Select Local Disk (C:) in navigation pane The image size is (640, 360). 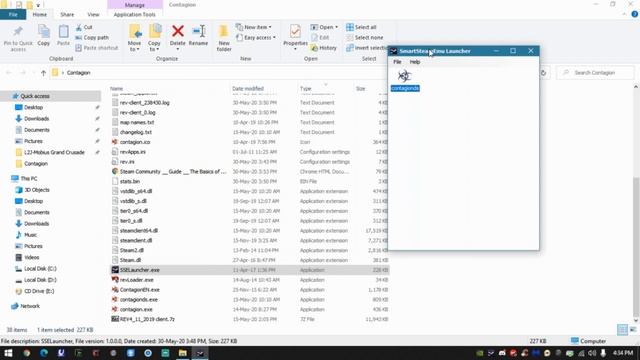coord(40,269)
